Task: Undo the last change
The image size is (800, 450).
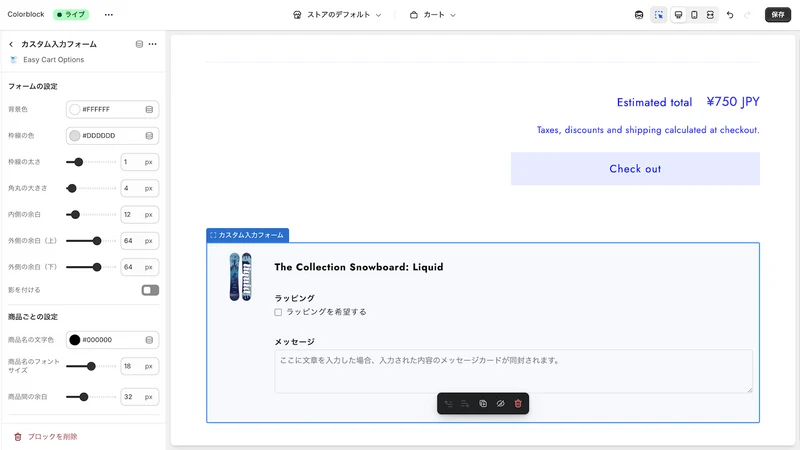Action: coord(730,15)
